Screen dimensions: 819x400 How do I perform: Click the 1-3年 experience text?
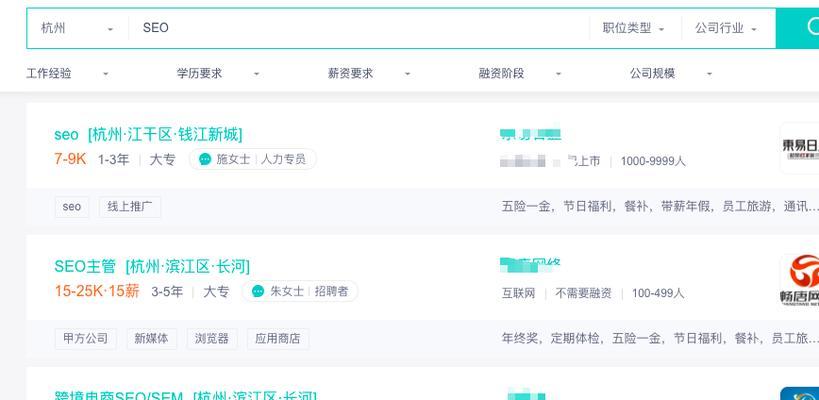114,160
